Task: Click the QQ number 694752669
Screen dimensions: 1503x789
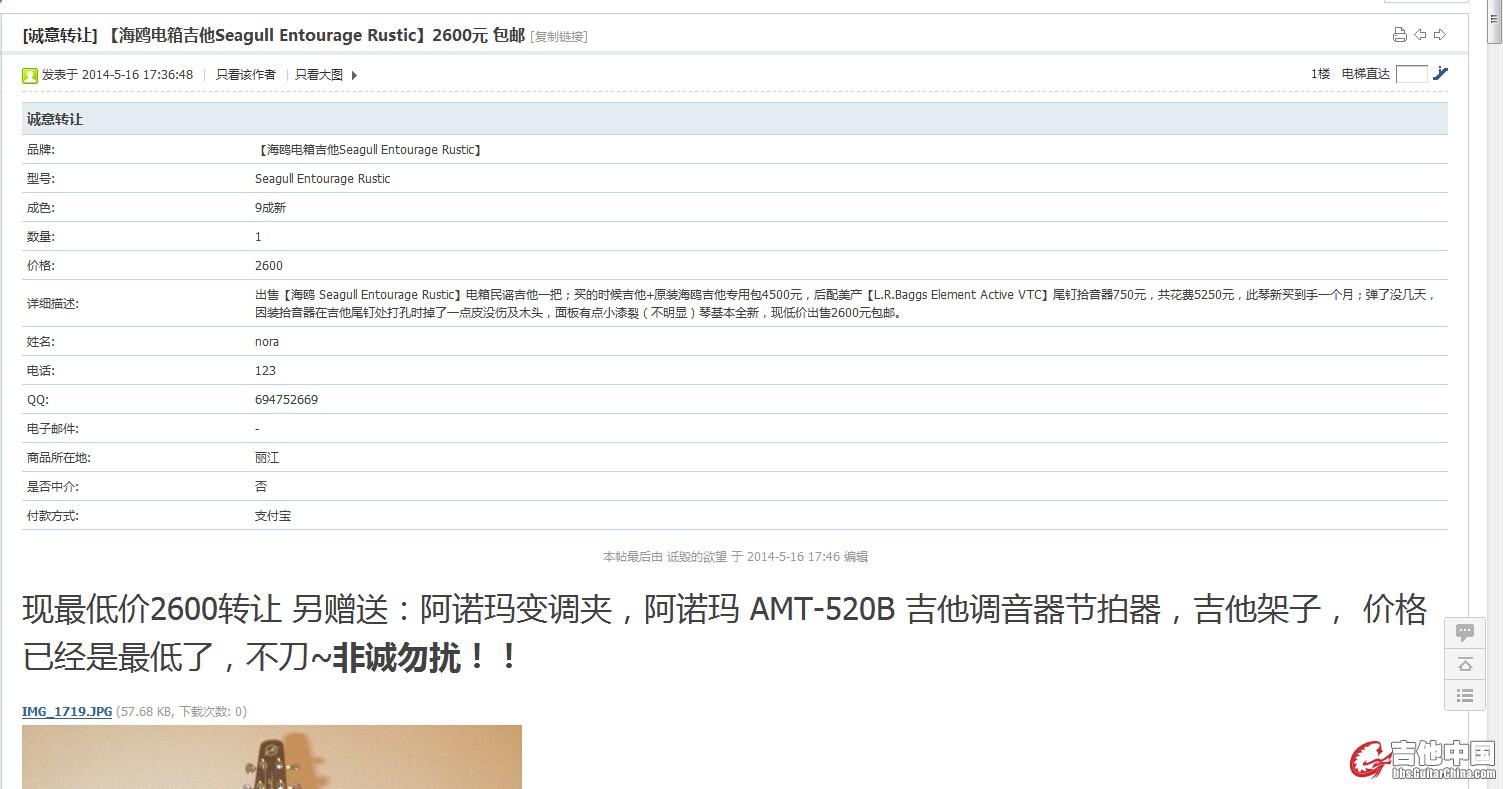Action: (287, 400)
